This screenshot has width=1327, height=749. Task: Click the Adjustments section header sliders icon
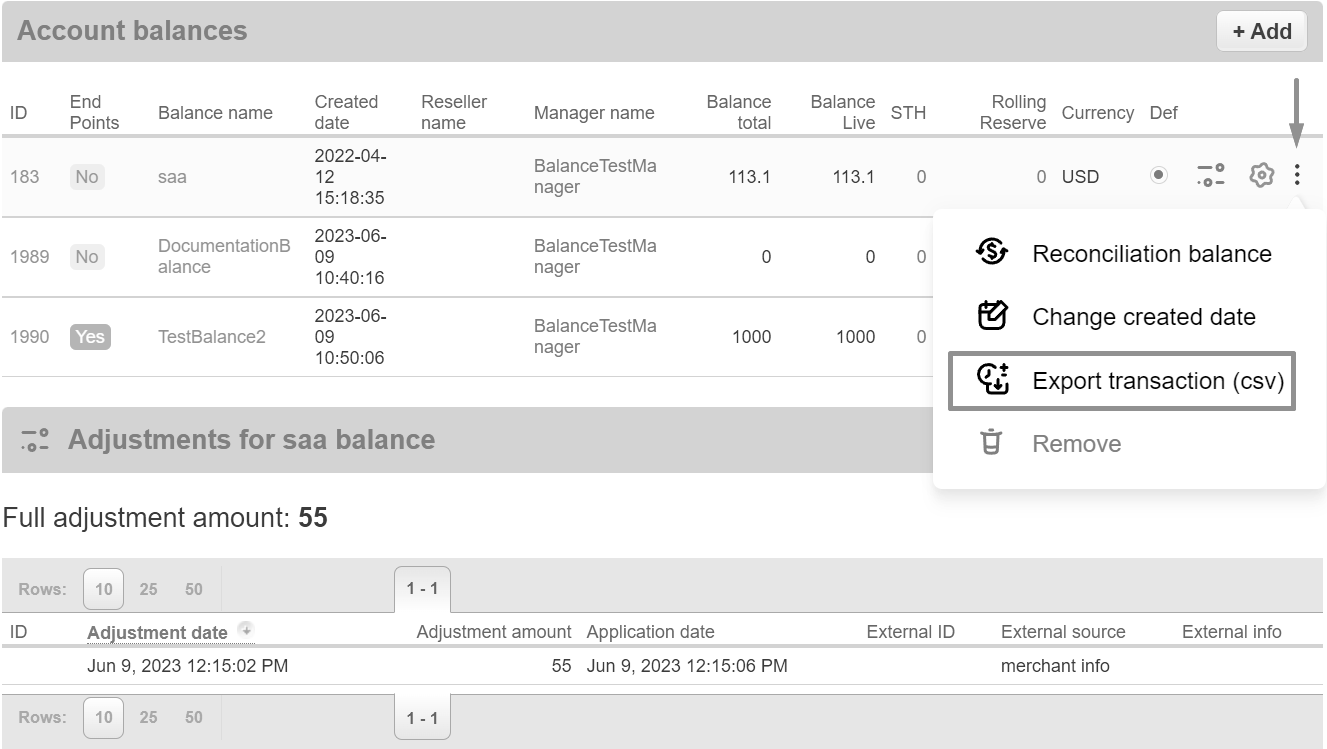(x=35, y=440)
